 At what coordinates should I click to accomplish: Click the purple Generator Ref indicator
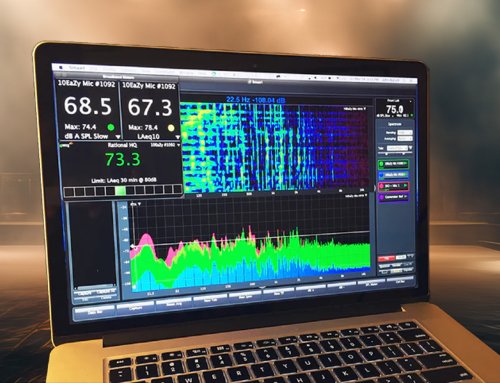pos(382,197)
